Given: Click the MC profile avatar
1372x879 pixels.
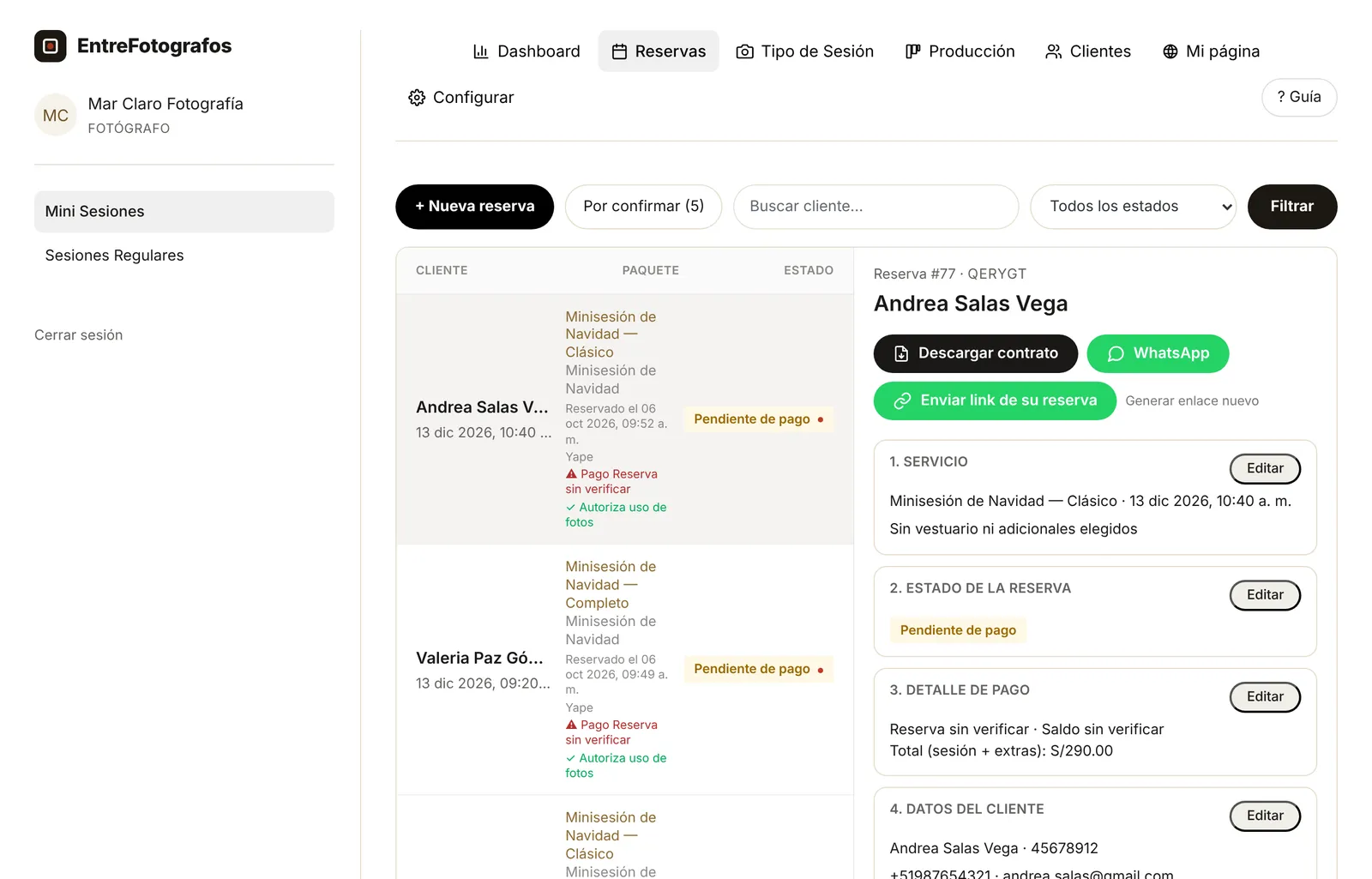Looking at the screenshot, I should (56, 115).
